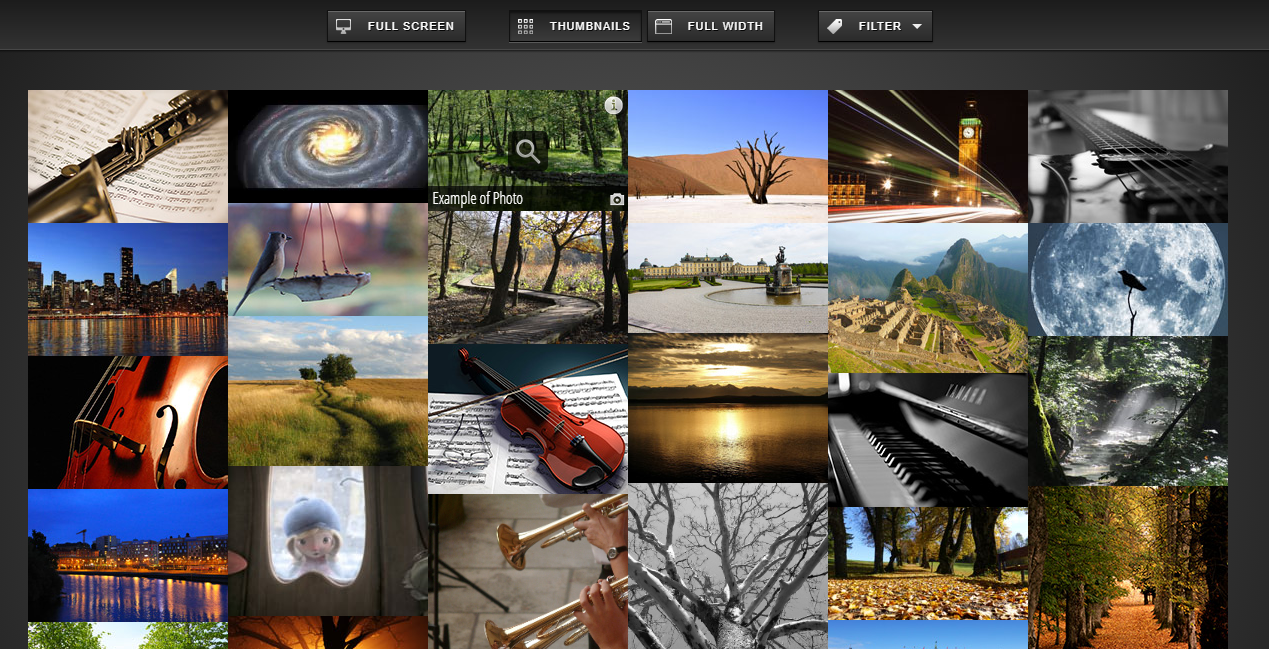
Task: Switch to Full Screen mode
Action: 397,26
